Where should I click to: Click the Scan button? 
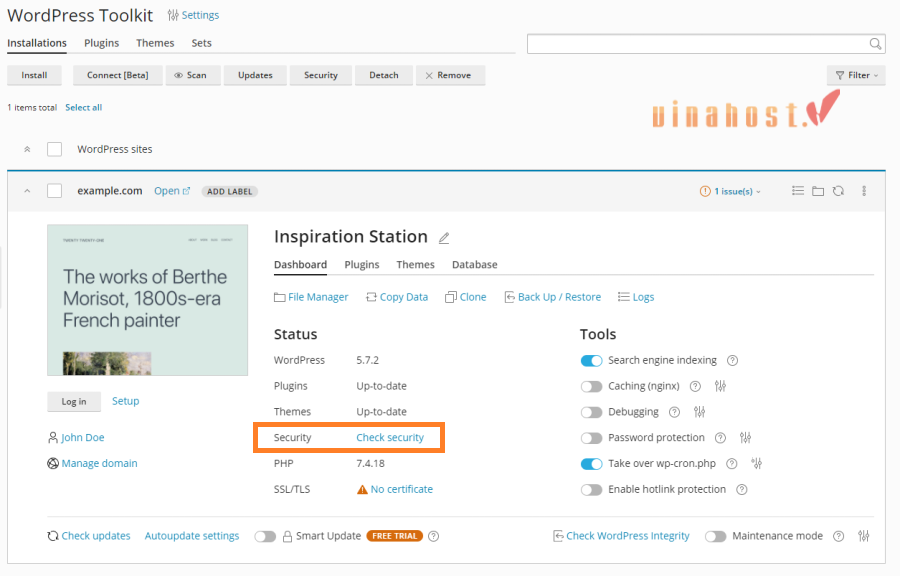tap(193, 75)
